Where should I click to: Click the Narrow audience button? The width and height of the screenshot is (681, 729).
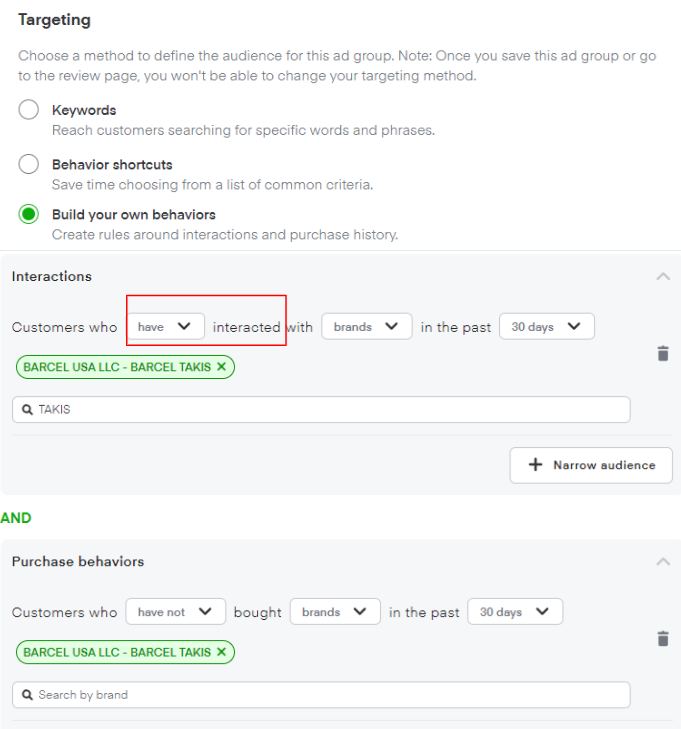[x=591, y=465]
